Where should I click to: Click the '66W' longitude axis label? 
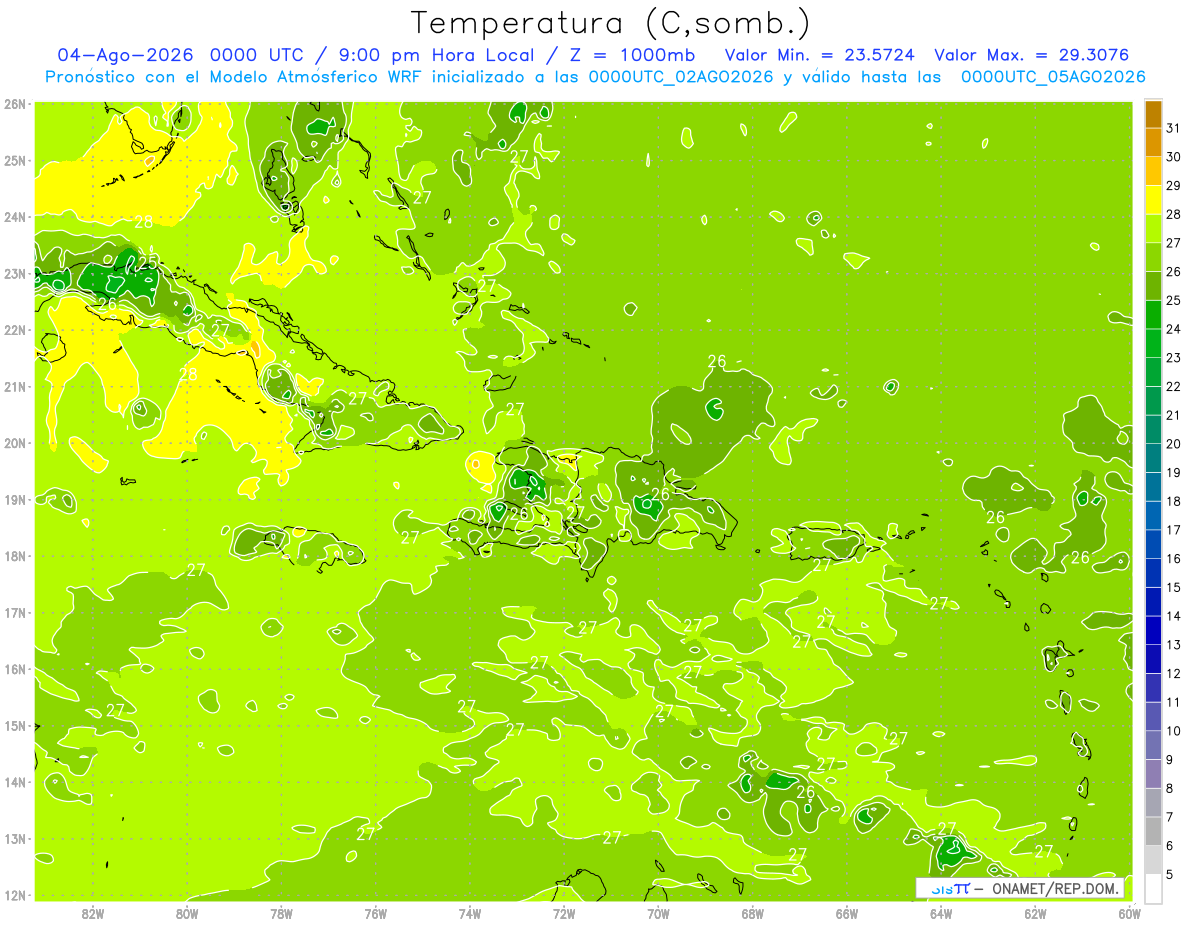tap(846, 913)
